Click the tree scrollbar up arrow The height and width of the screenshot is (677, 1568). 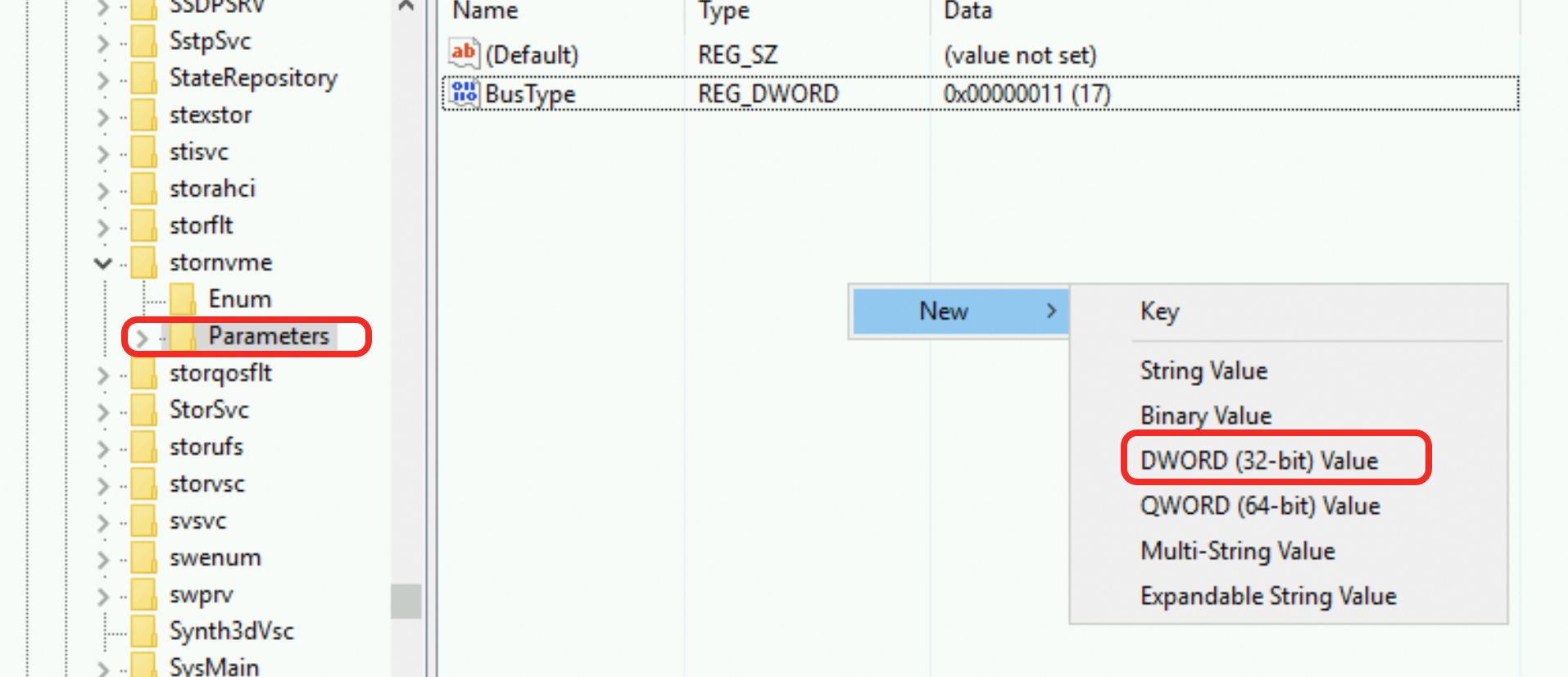pos(406,7)
